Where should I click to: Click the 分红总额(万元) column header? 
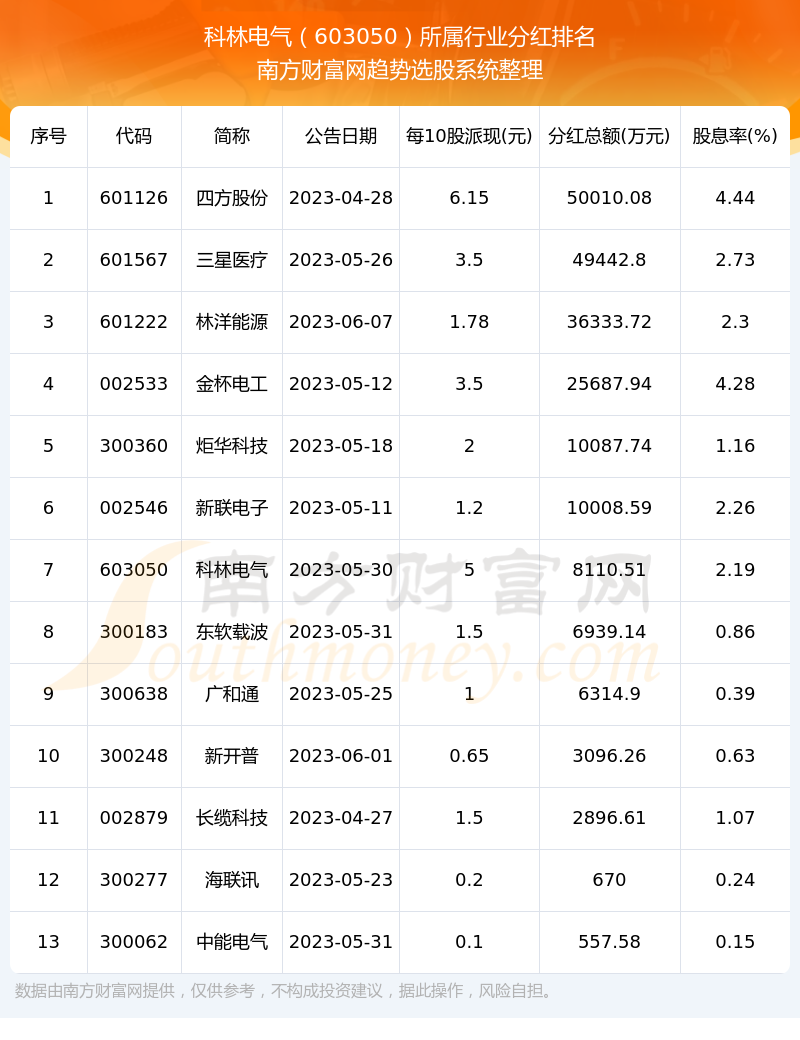tap(609, 136)
